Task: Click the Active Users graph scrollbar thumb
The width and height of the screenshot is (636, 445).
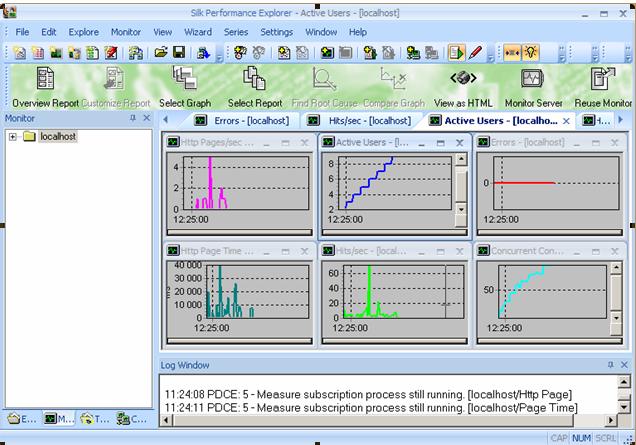Action: click(461, 185)
